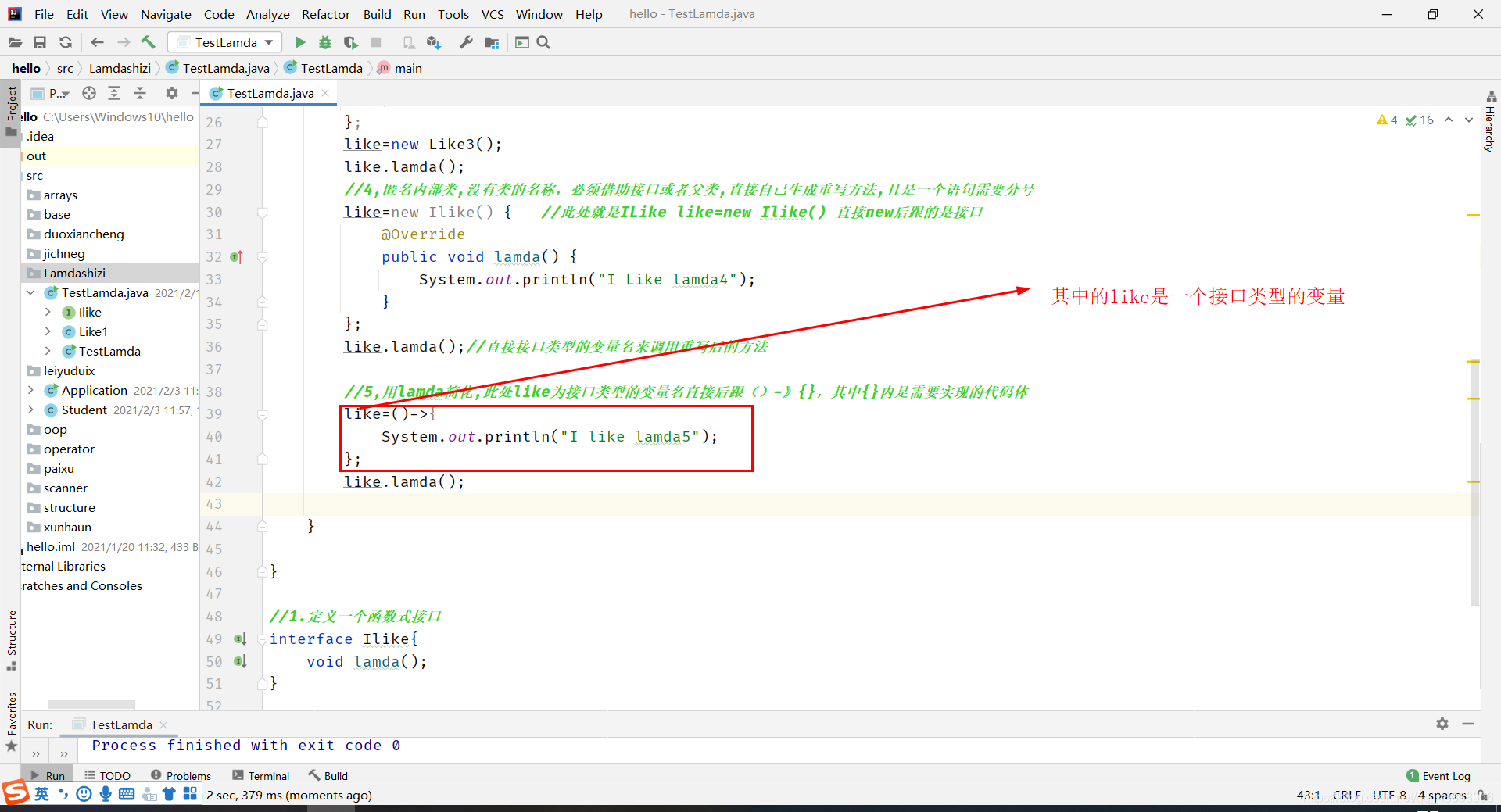Viewport: 1501px width, 812px height.
Task: Open a file with the folder icon
Action: coord(15,42)
